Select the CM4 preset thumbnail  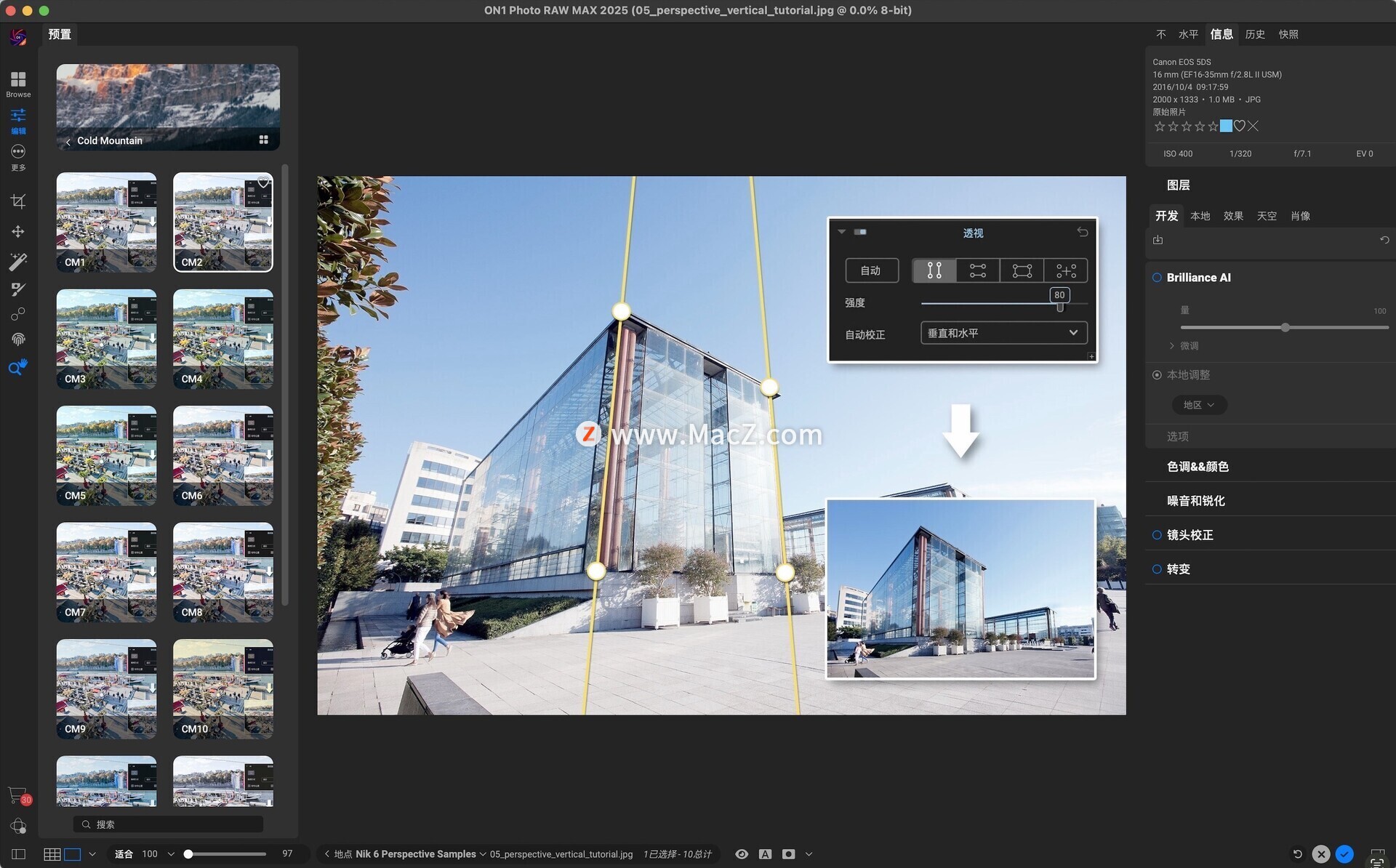click(x=223, y=339)
